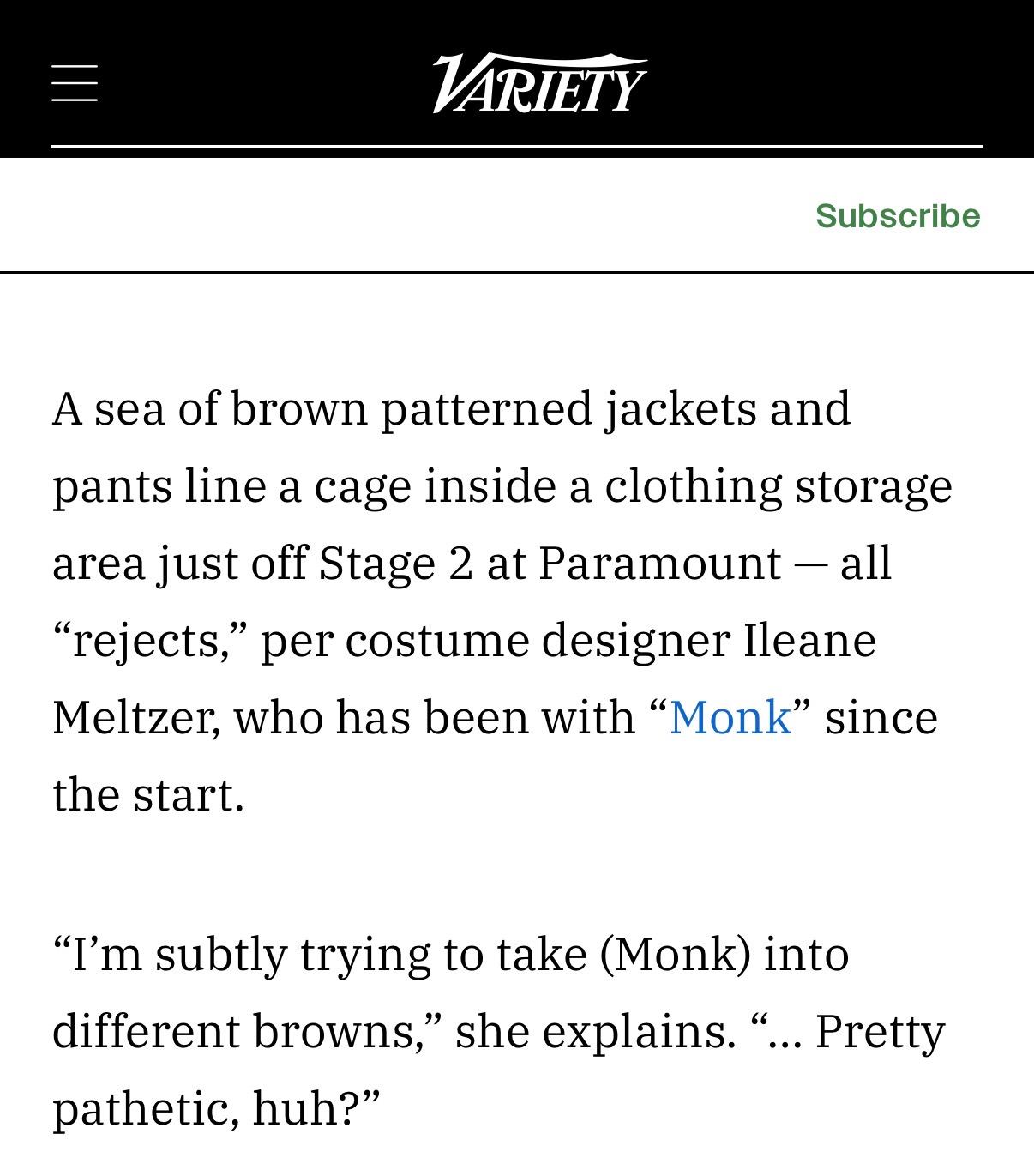Click the words Pretty pathetic in the quote
Screen dimensions: 1034x1176
(x=879, y=1031)
